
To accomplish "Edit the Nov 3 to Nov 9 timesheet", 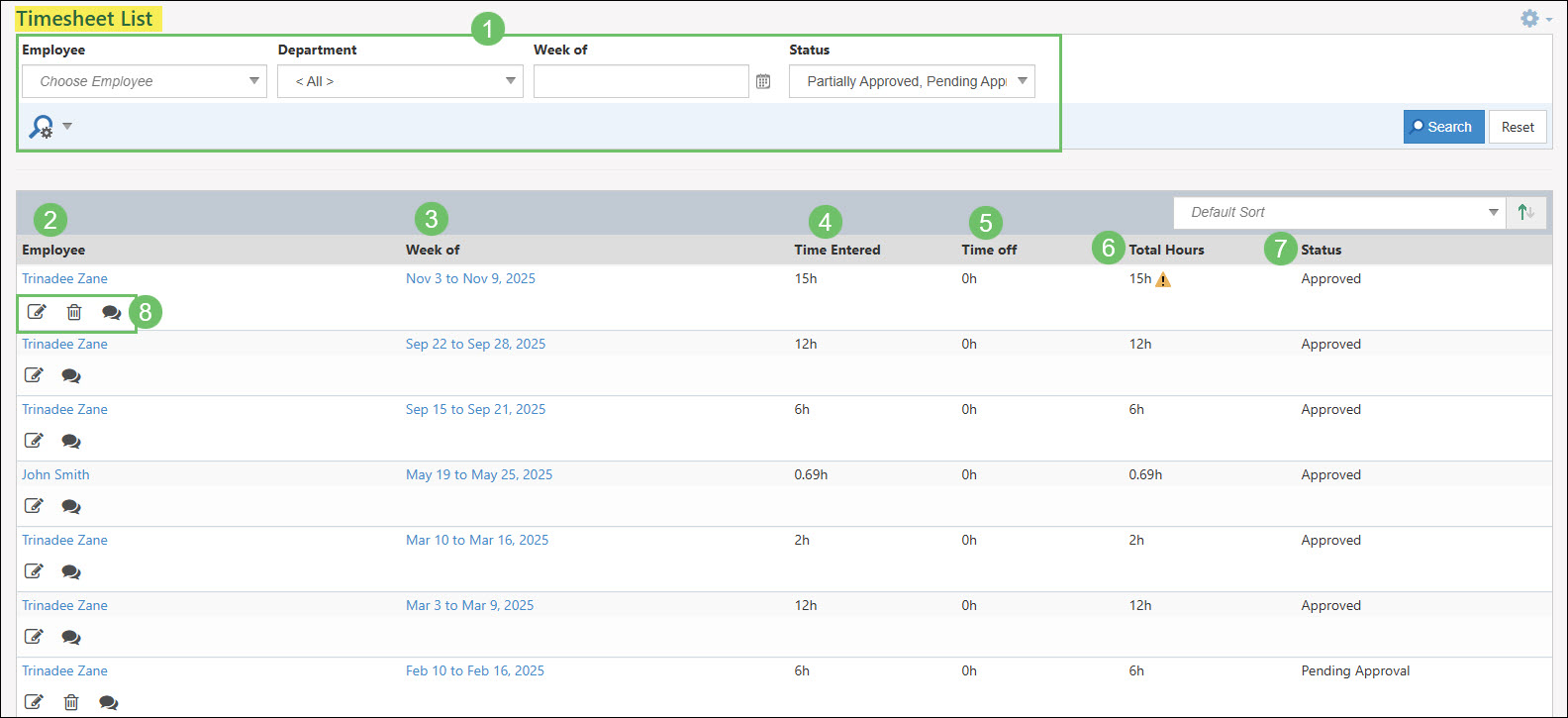I will (37, 312).
